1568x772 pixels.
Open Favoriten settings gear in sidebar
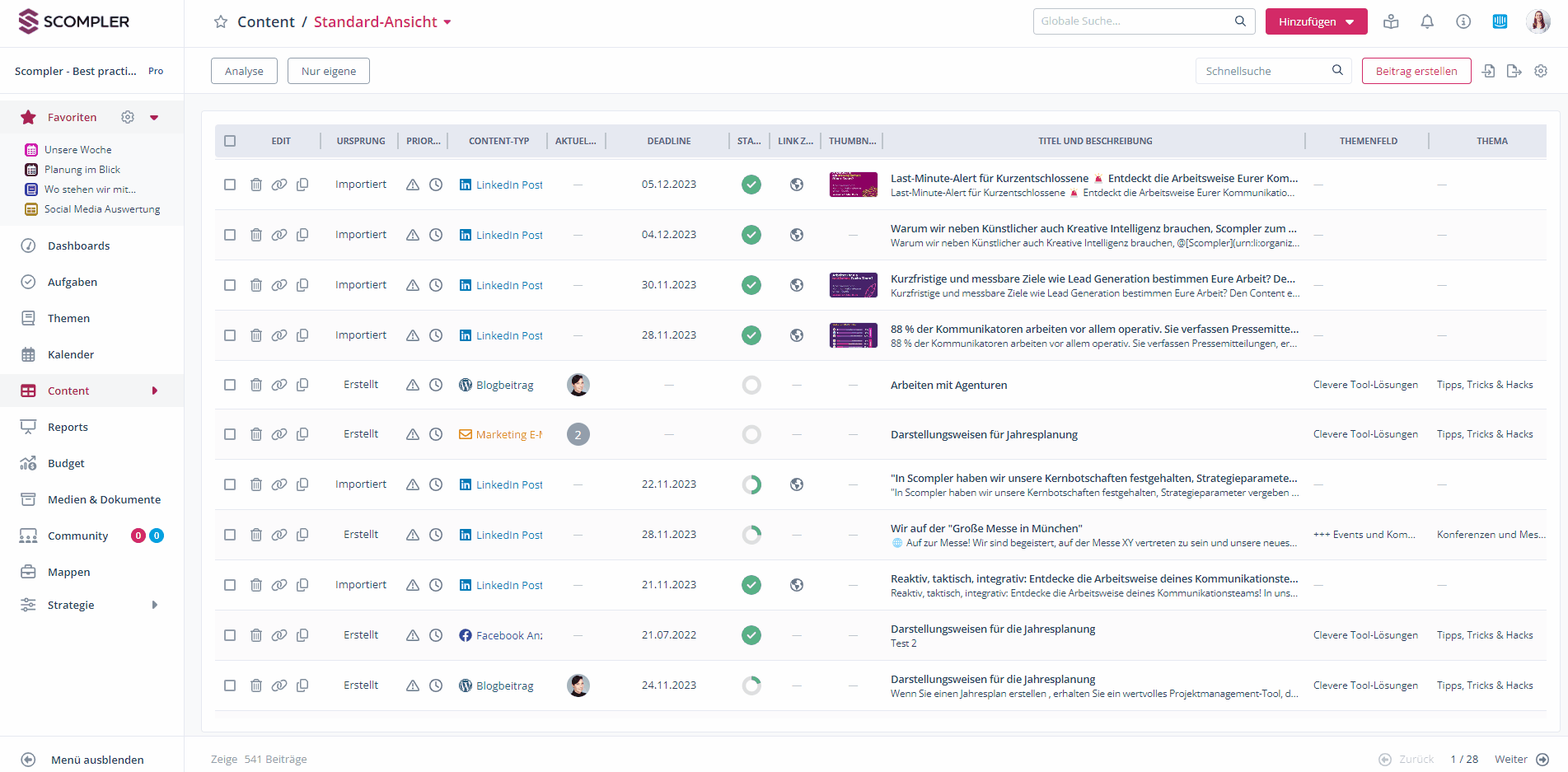coord(128,117)
